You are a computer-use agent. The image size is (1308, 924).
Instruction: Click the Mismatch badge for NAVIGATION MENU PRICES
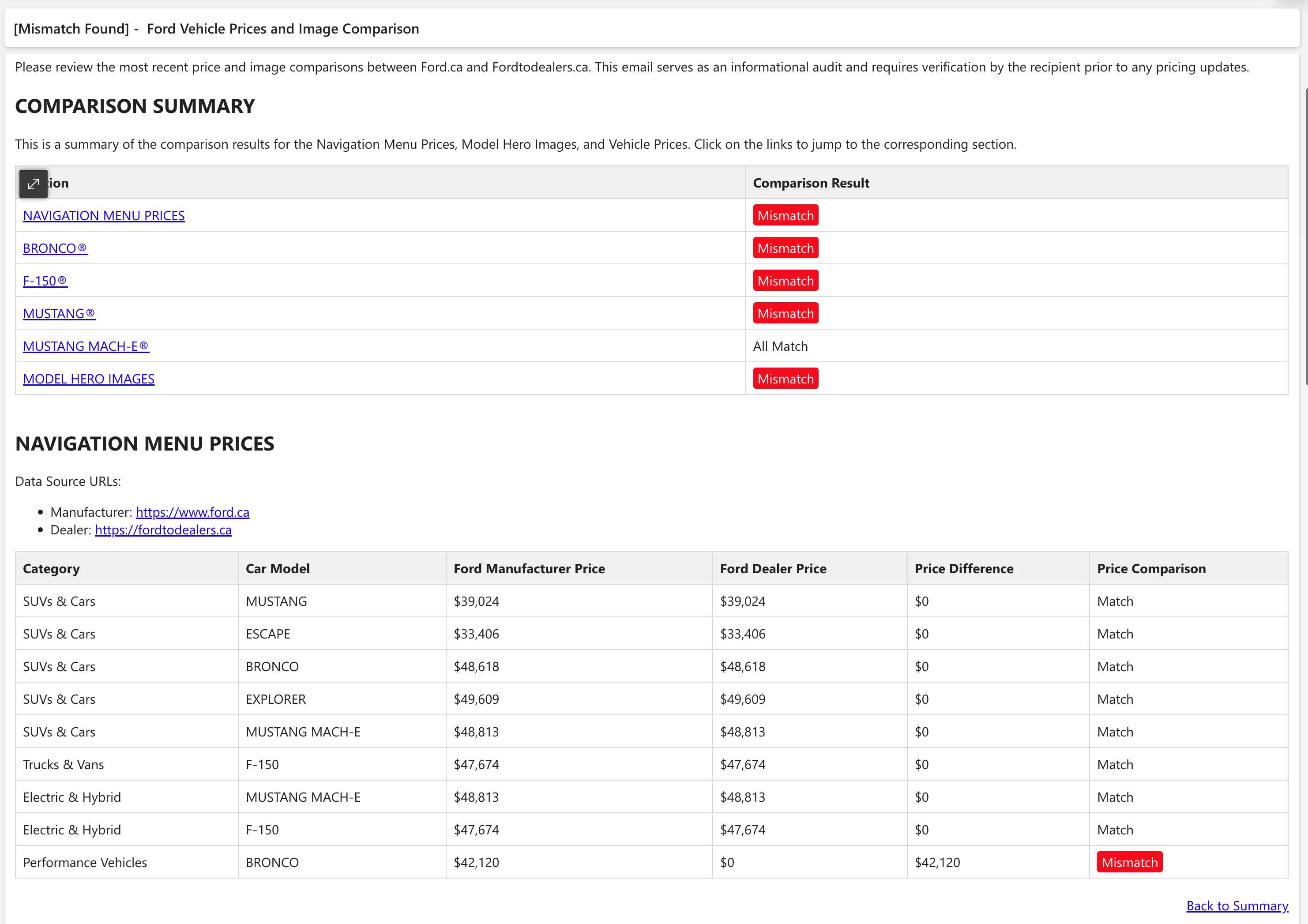786,215
